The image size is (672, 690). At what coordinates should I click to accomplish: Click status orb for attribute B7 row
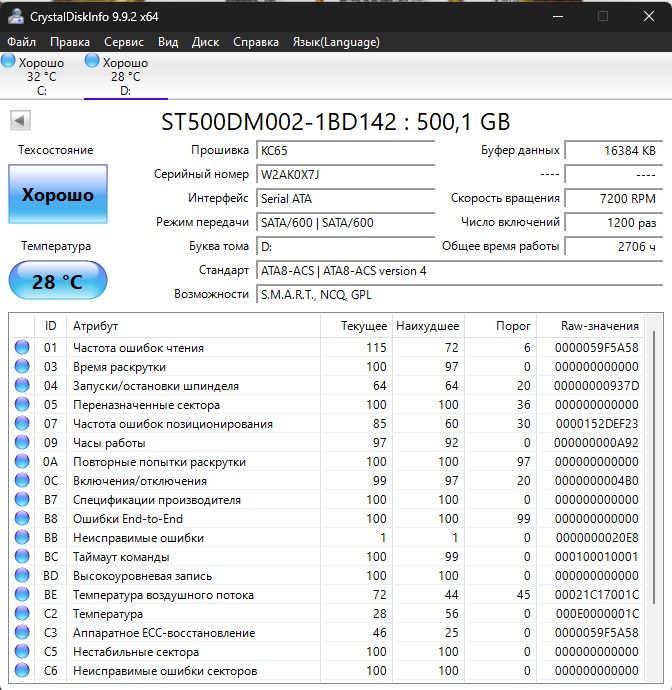22,499
